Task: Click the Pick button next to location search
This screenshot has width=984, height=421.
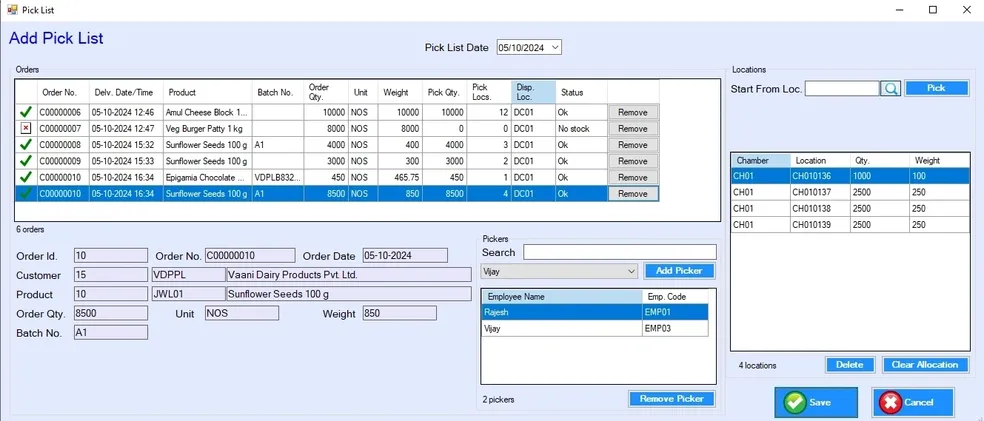Action: click(936, 89)
